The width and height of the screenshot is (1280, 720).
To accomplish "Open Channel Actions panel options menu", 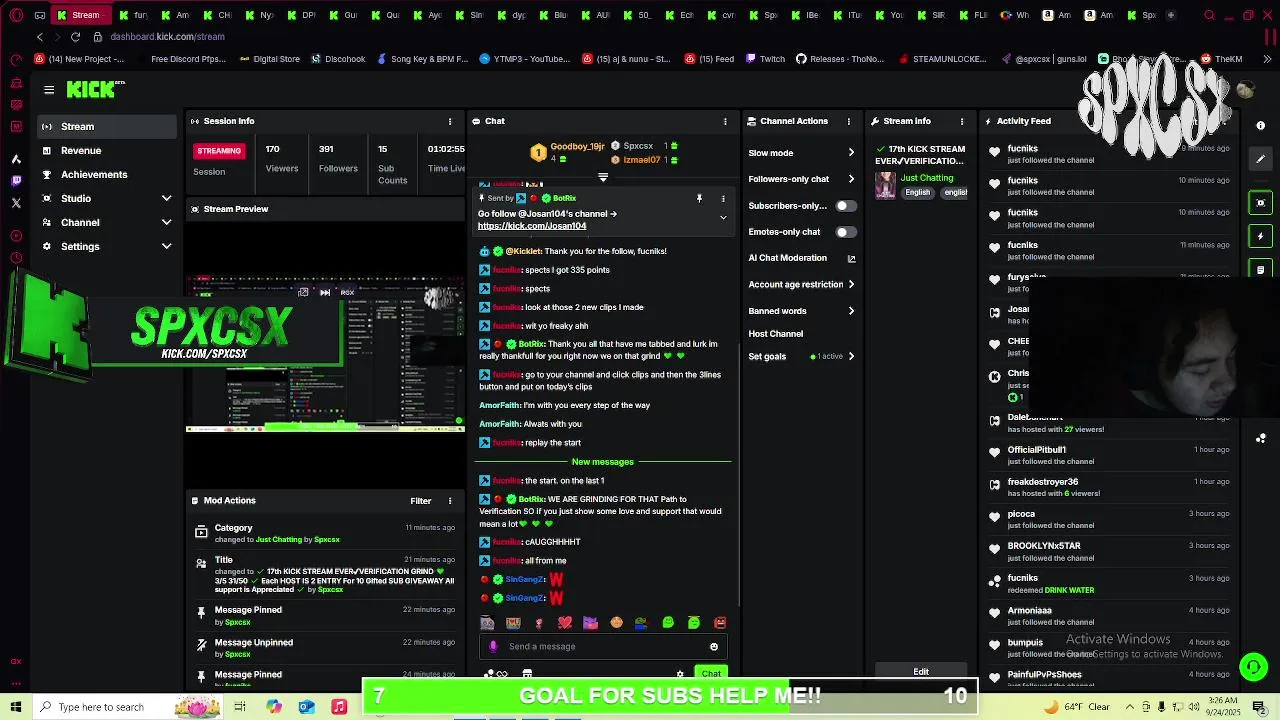I will click(849, 121).
